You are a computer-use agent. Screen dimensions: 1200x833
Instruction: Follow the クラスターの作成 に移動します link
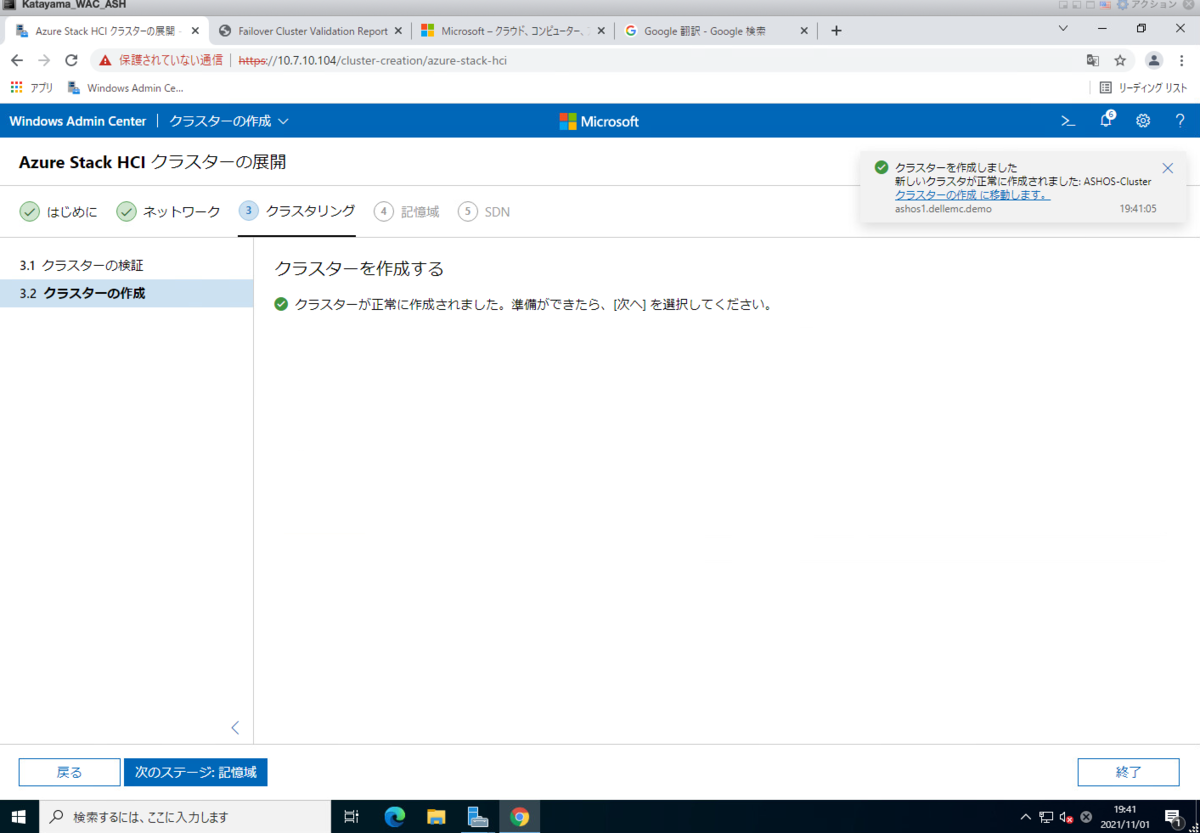[x=972, y=195]
